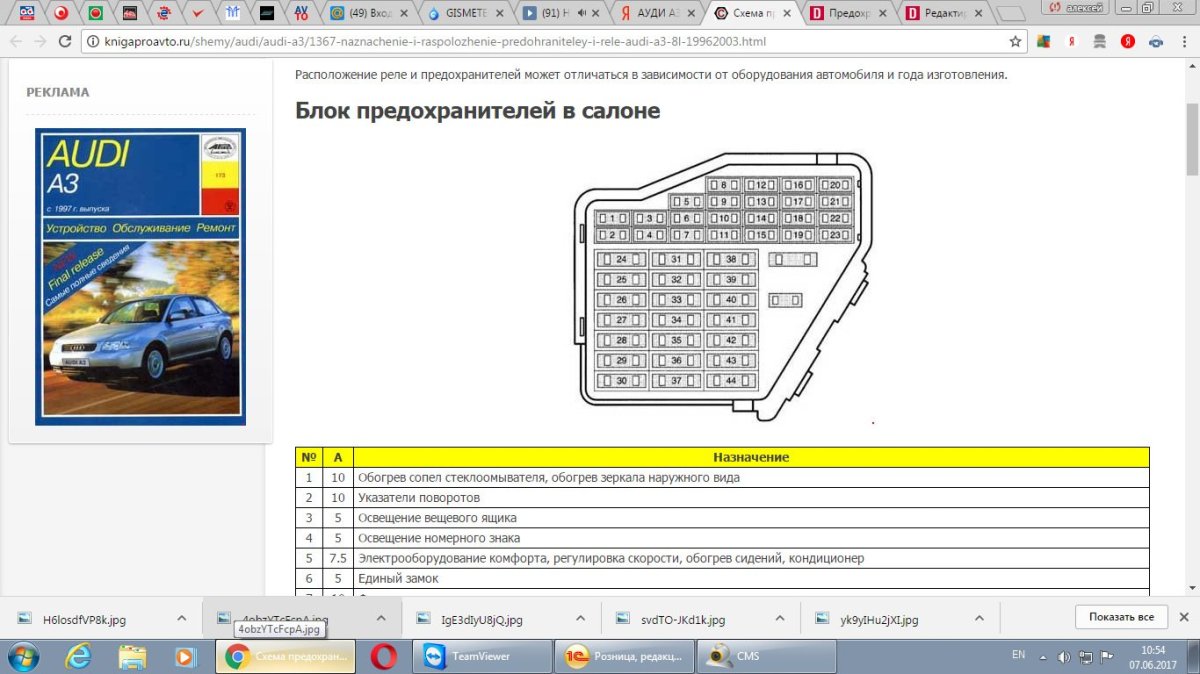1200x674 pixels.
Task: Open the antivirus extension icon
Action: point(1043,43)
